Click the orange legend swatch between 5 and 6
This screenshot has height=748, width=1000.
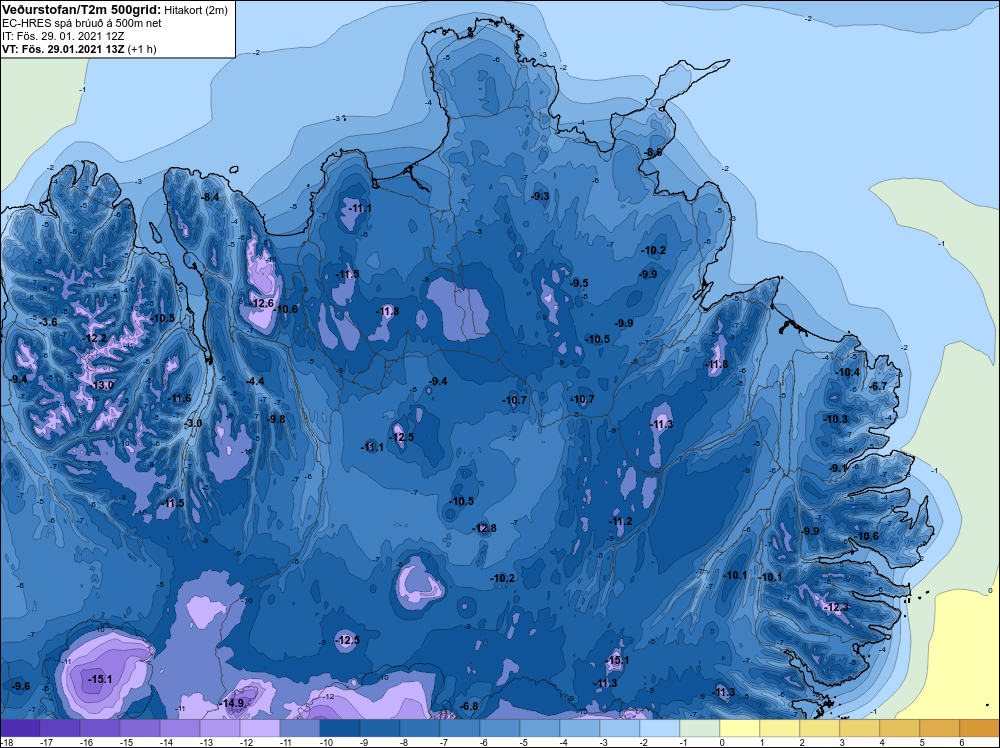point(939,728)
